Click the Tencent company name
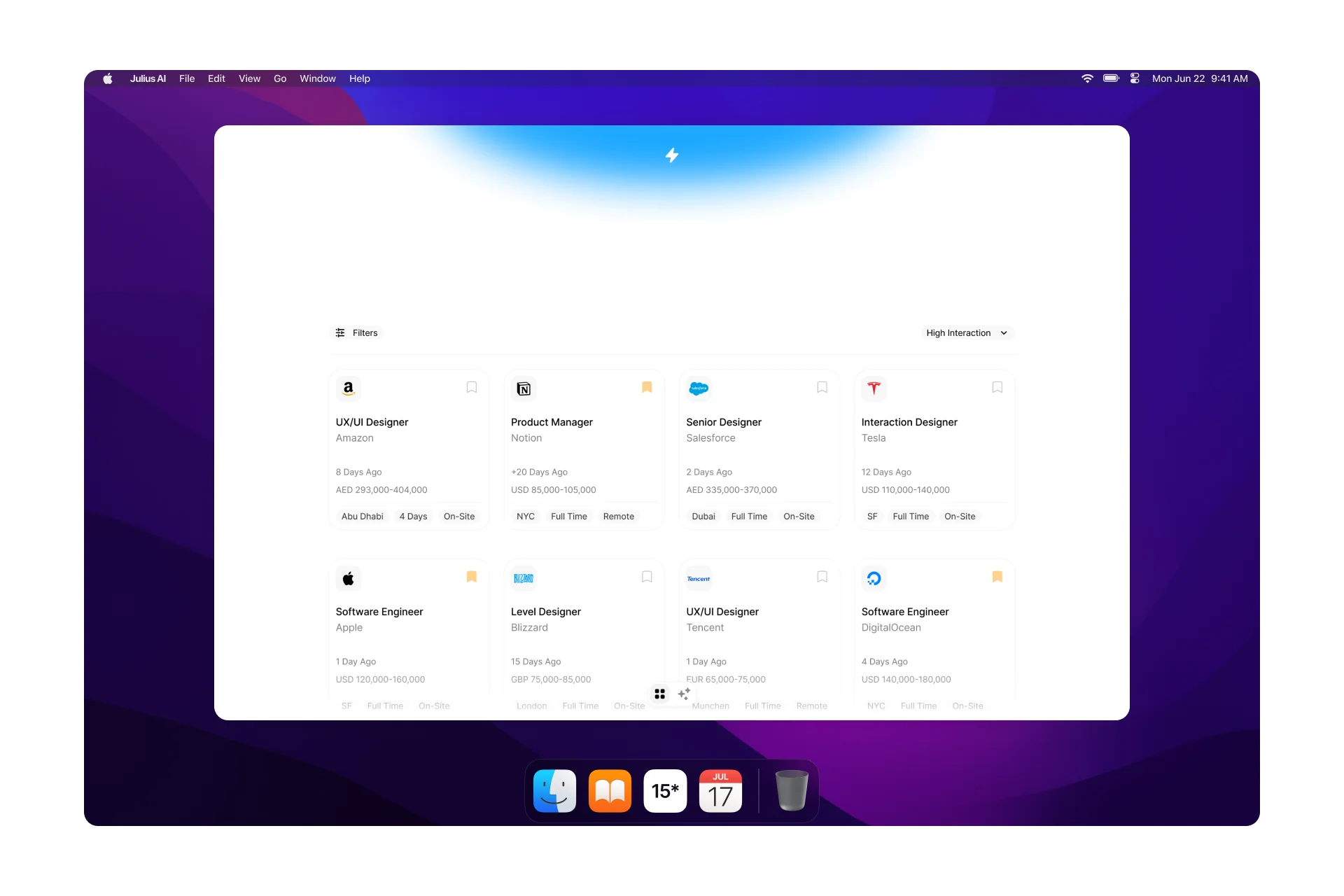 tap(705, 628)
